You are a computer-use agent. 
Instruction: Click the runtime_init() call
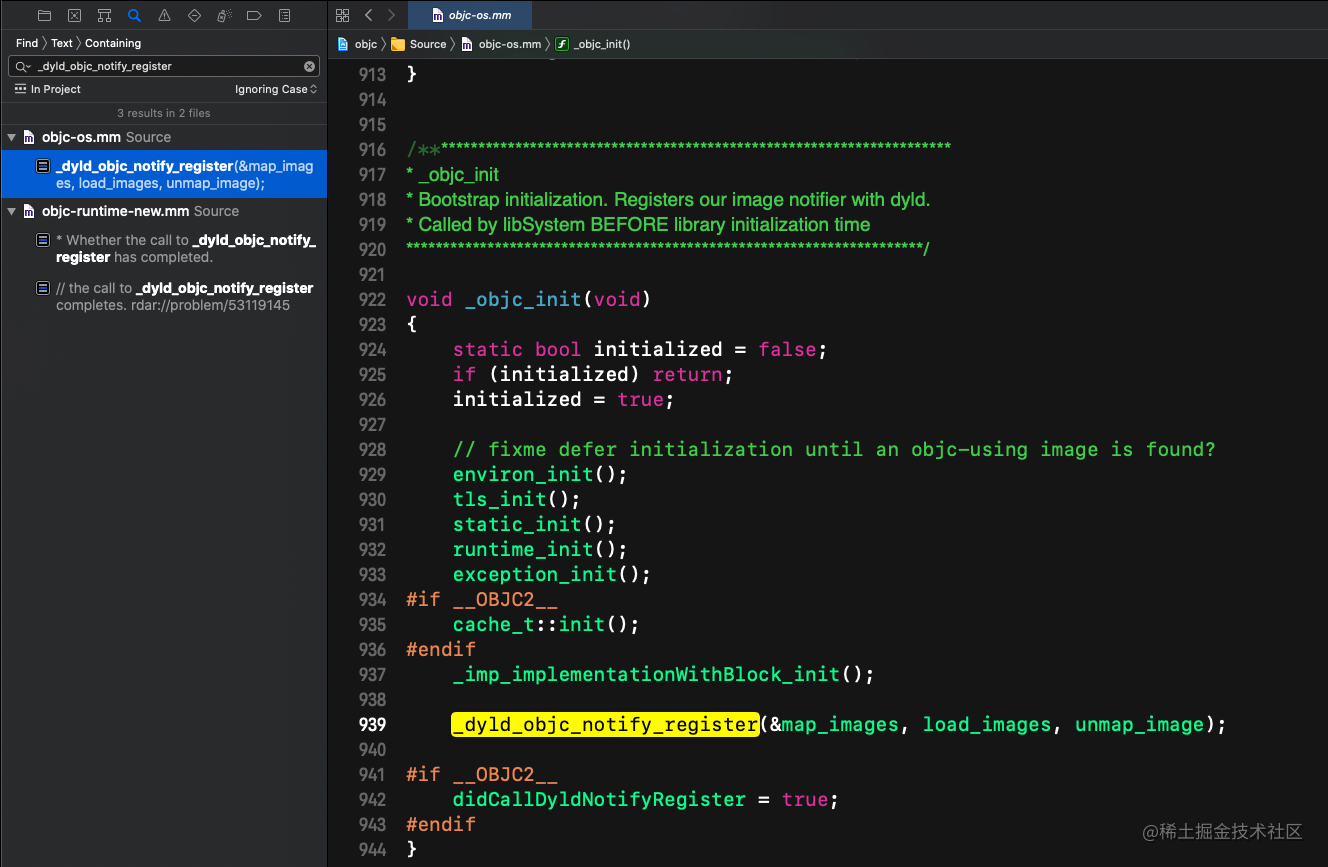540,549
